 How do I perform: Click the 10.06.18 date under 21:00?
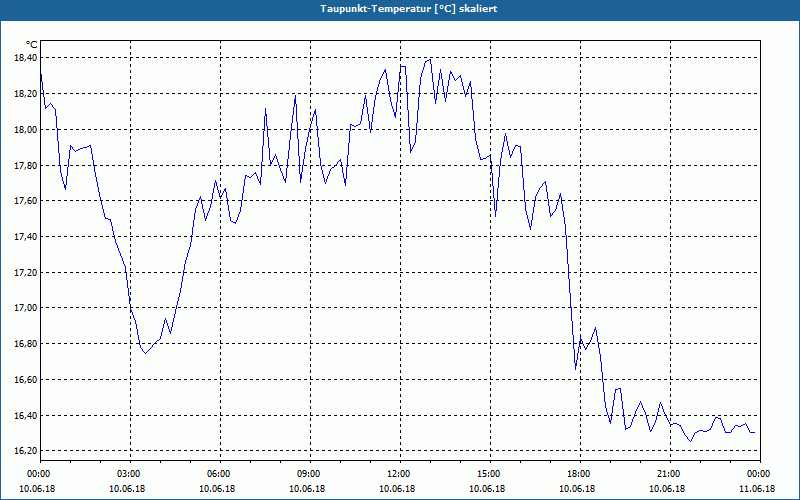tap(667, 488)
